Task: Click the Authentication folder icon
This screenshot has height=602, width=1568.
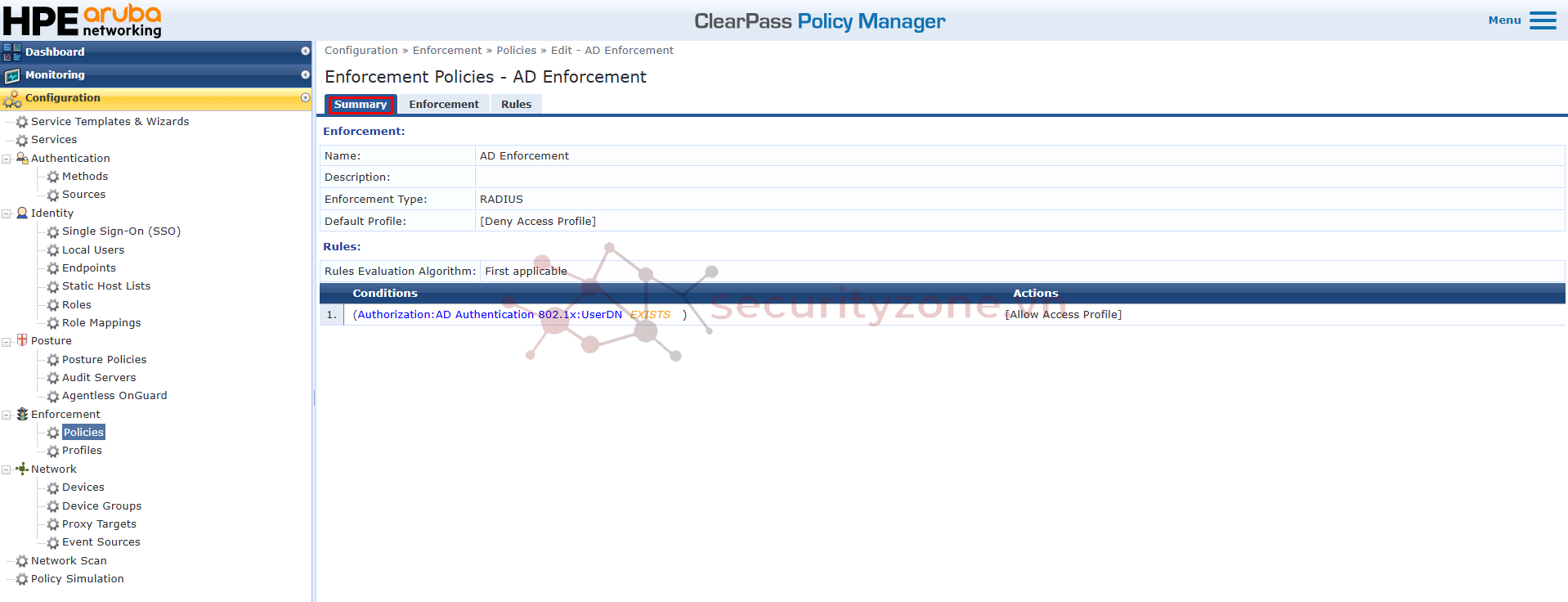Action: pyautogui.click(x=22, y=158)
